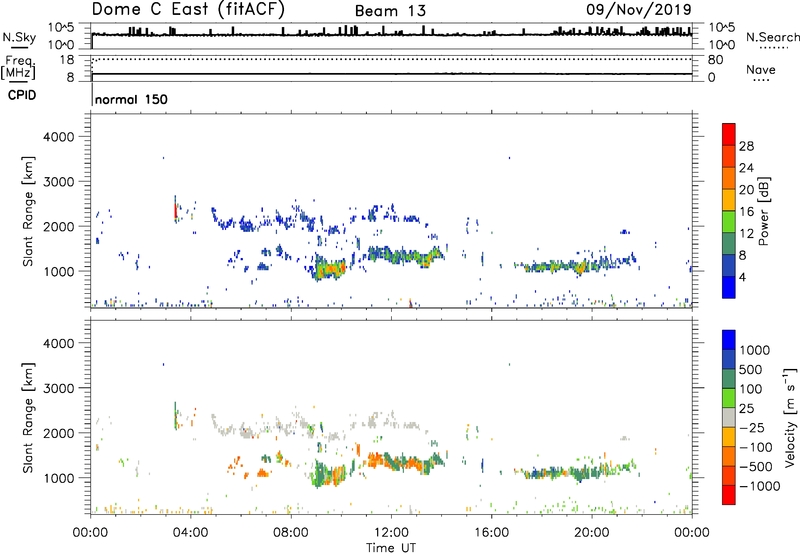This screenshot has height=554, width=800.
Task: Click the blue bottom of the Power colorbar
Action: (x=729, y=287)
